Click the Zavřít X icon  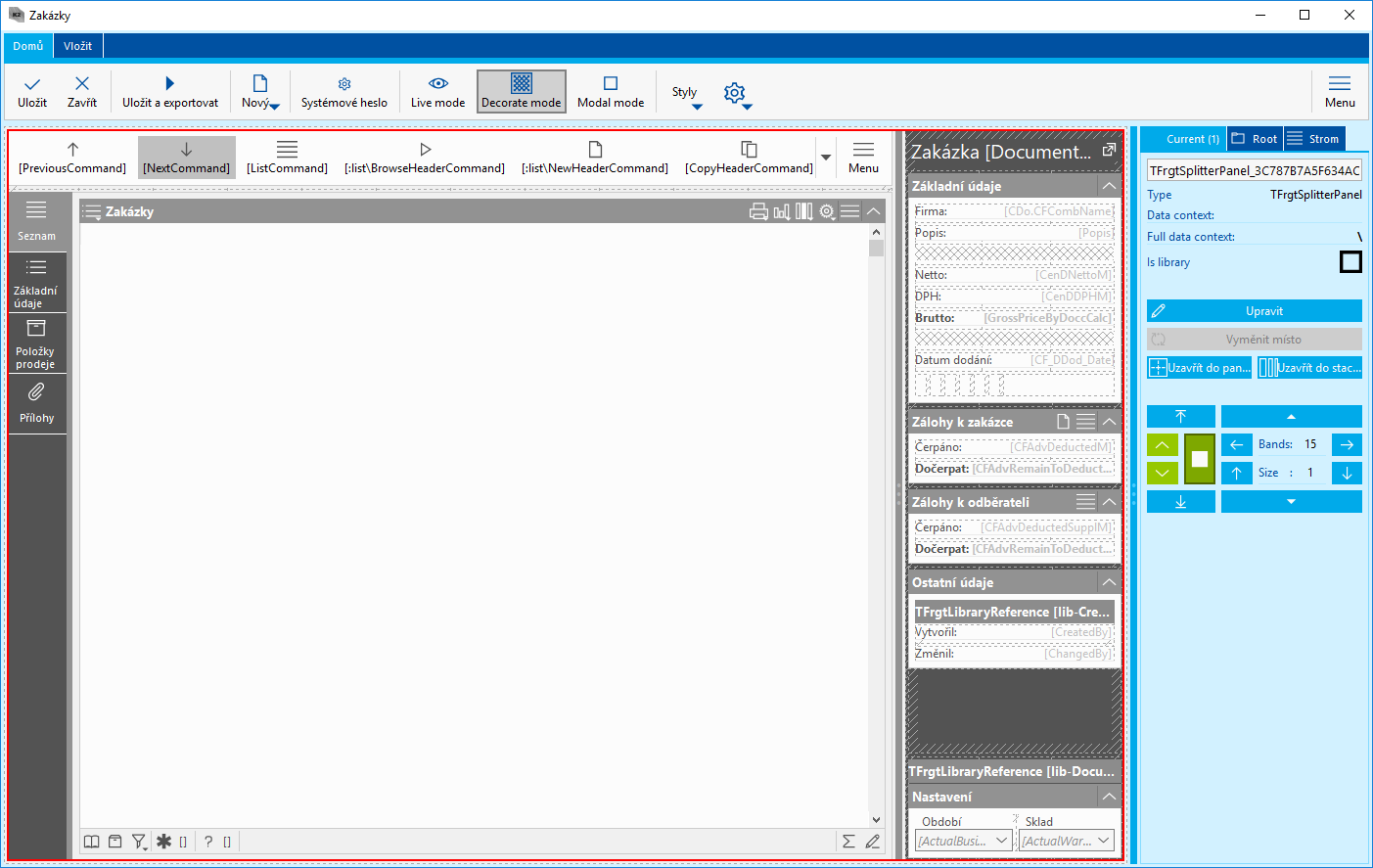coord(82,84)
